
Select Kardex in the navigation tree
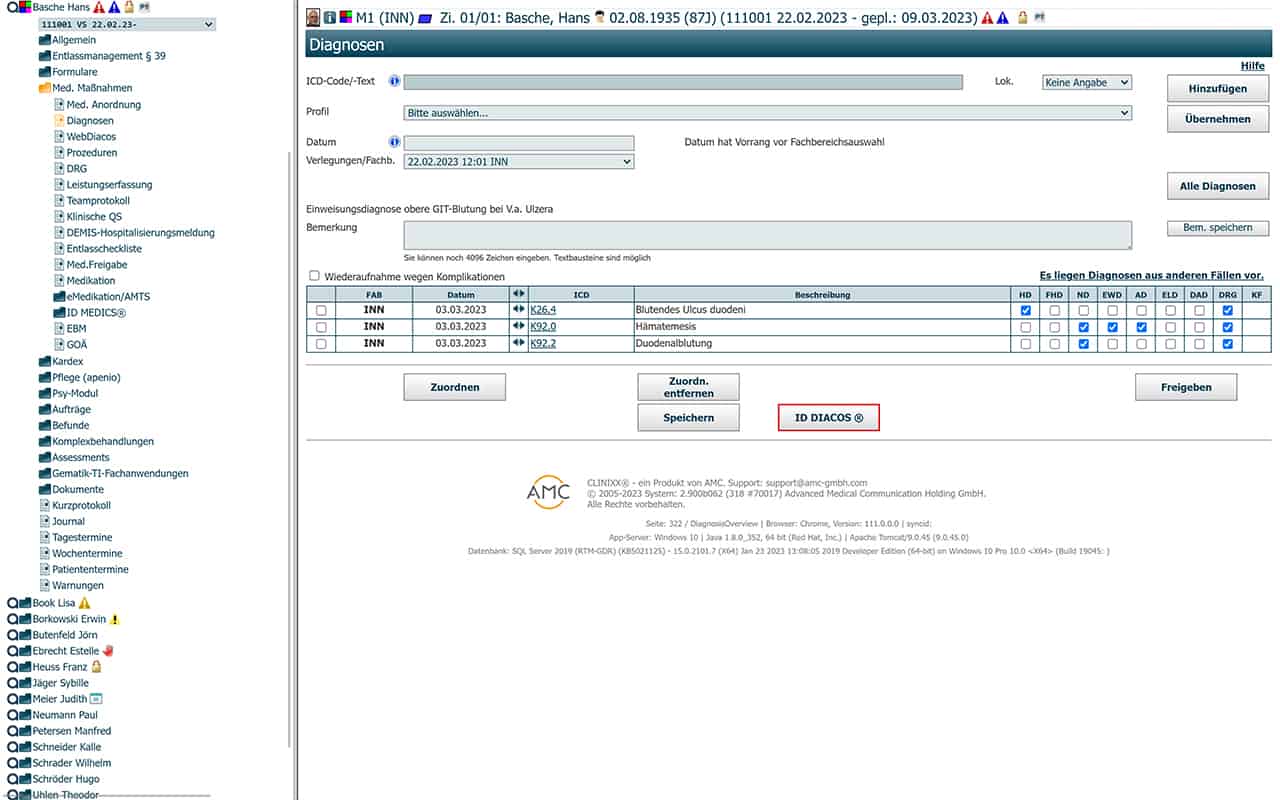(x=67, y=361)
